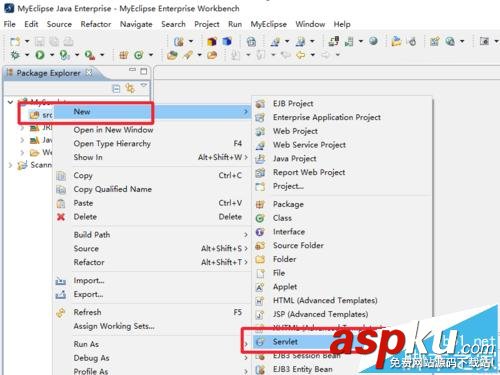The width and height of the screenshot is (500, 375).
Task: Click the Debug bug toolbar icon
Action: 15,55
